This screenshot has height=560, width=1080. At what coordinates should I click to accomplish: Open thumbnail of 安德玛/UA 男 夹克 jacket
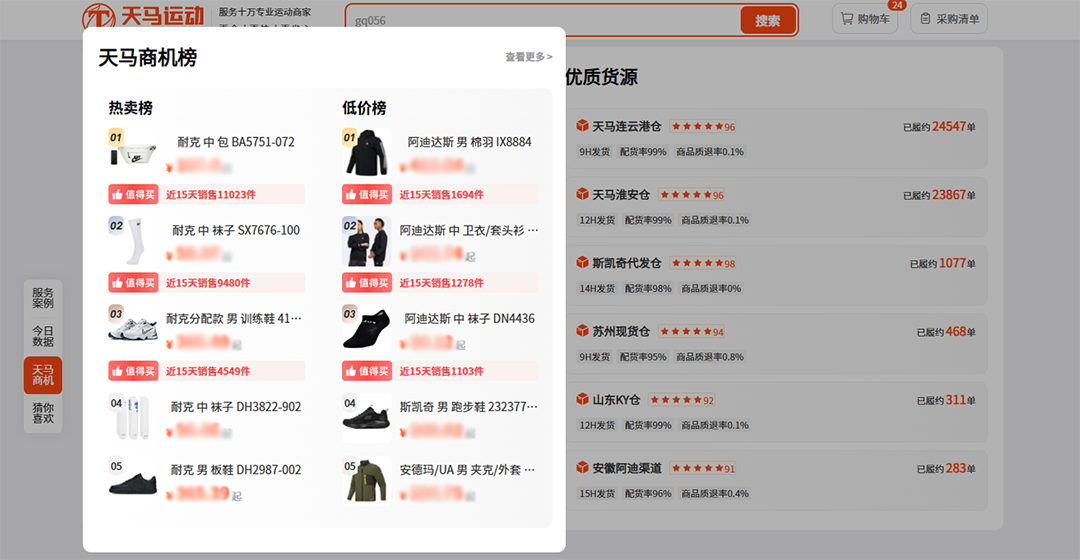(x=366, y=481)
